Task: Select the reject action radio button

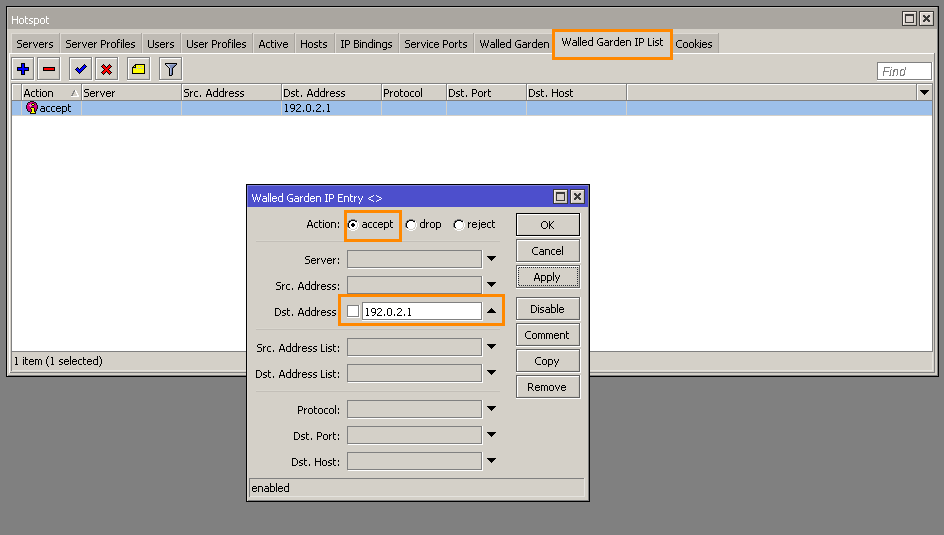Action: (459, 225)
